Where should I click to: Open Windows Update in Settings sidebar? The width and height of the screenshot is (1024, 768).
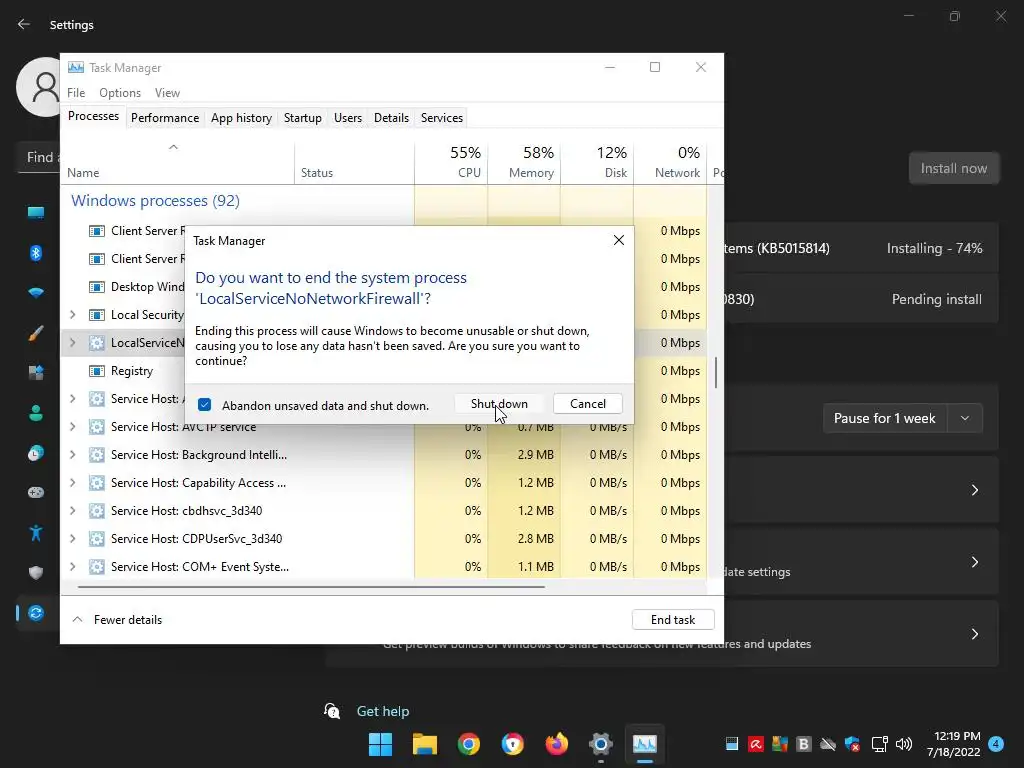[x=36, y=613]
